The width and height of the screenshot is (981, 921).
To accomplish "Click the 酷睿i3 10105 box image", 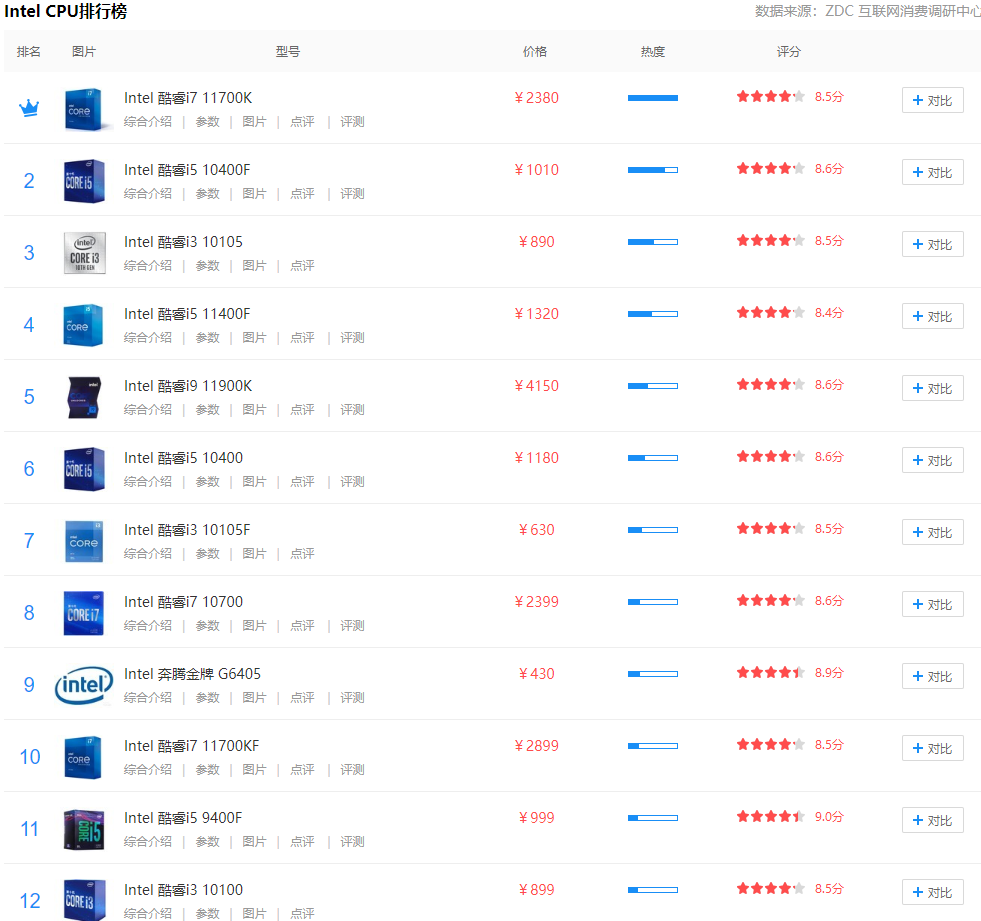I will click(84, 253).
